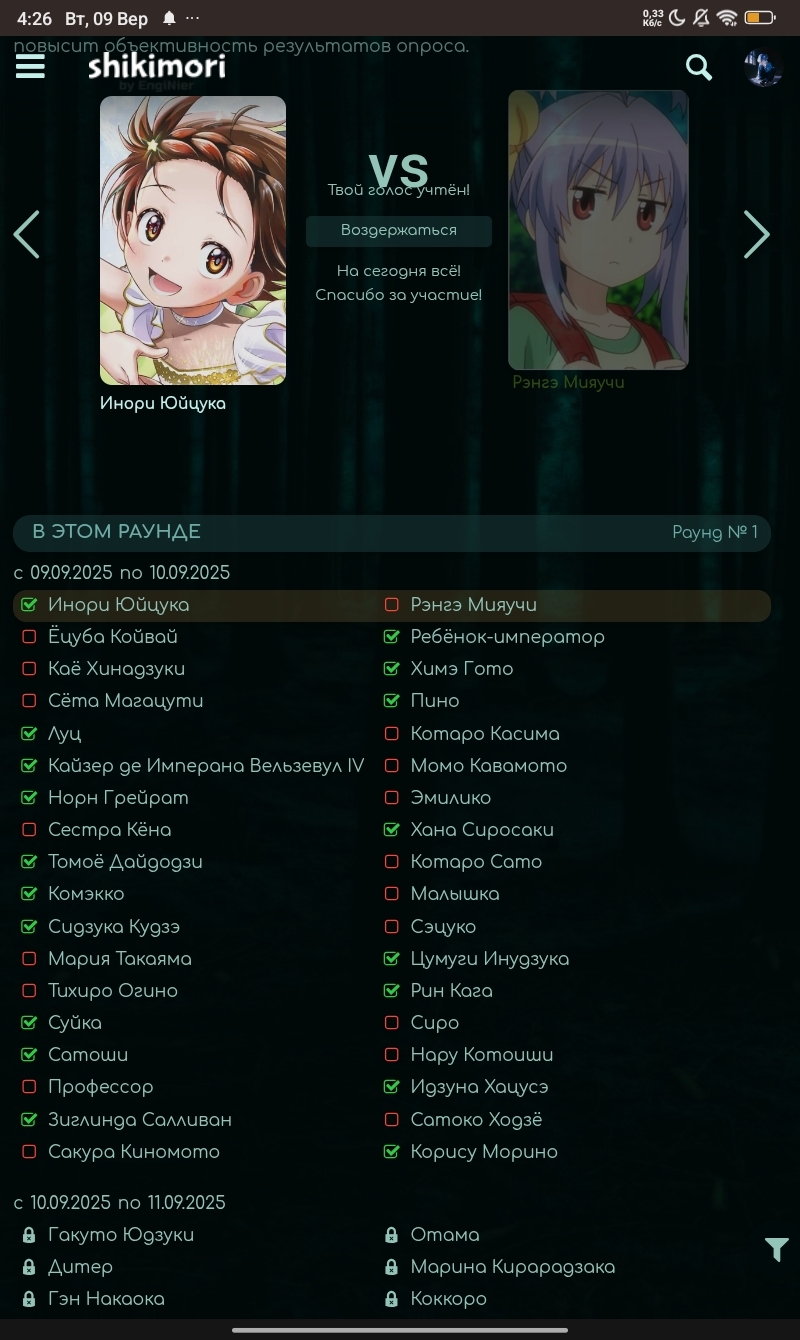Open notification bell in status bar

coord(169,19)
